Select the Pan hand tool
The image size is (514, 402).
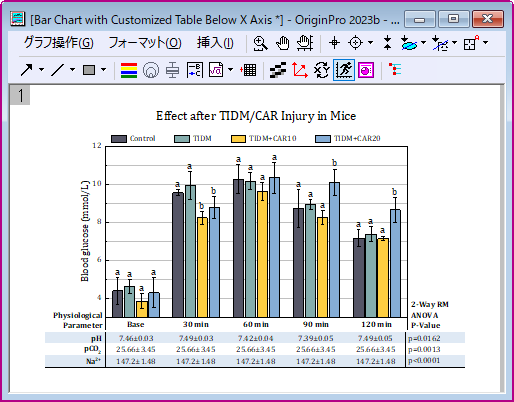pyautogui.click(x=283, y=43)
